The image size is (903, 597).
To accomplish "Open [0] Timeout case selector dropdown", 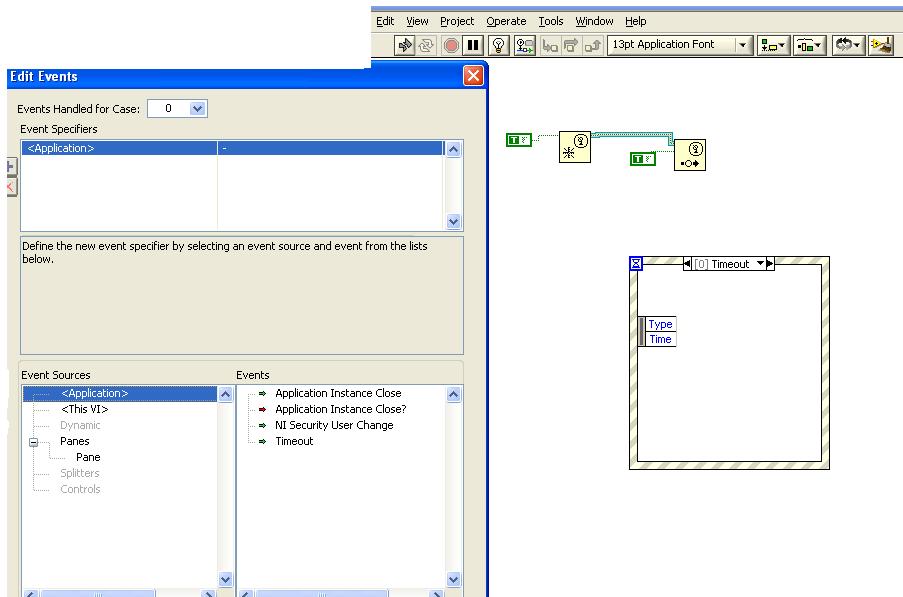I will click(760, 264).
